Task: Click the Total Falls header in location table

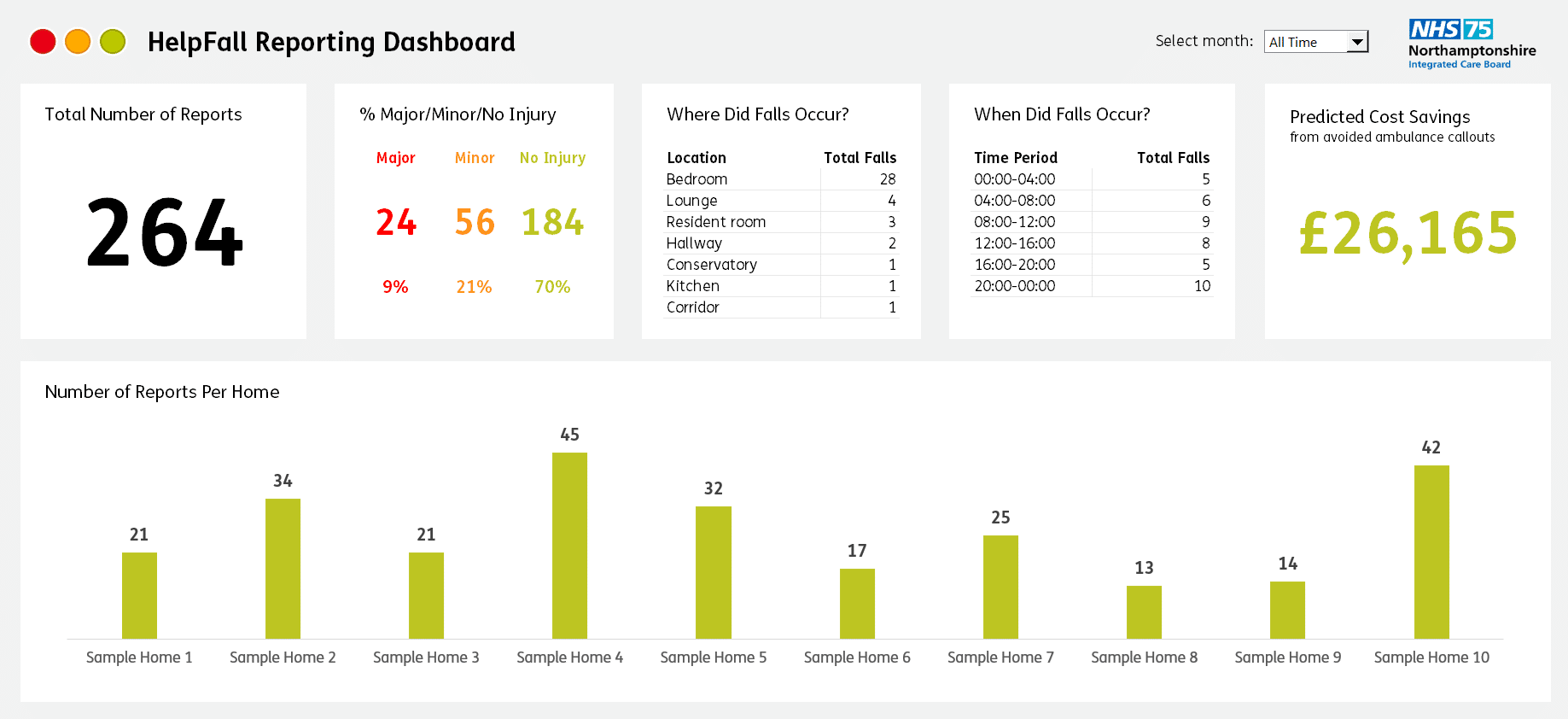Action: tap(860, 158)
